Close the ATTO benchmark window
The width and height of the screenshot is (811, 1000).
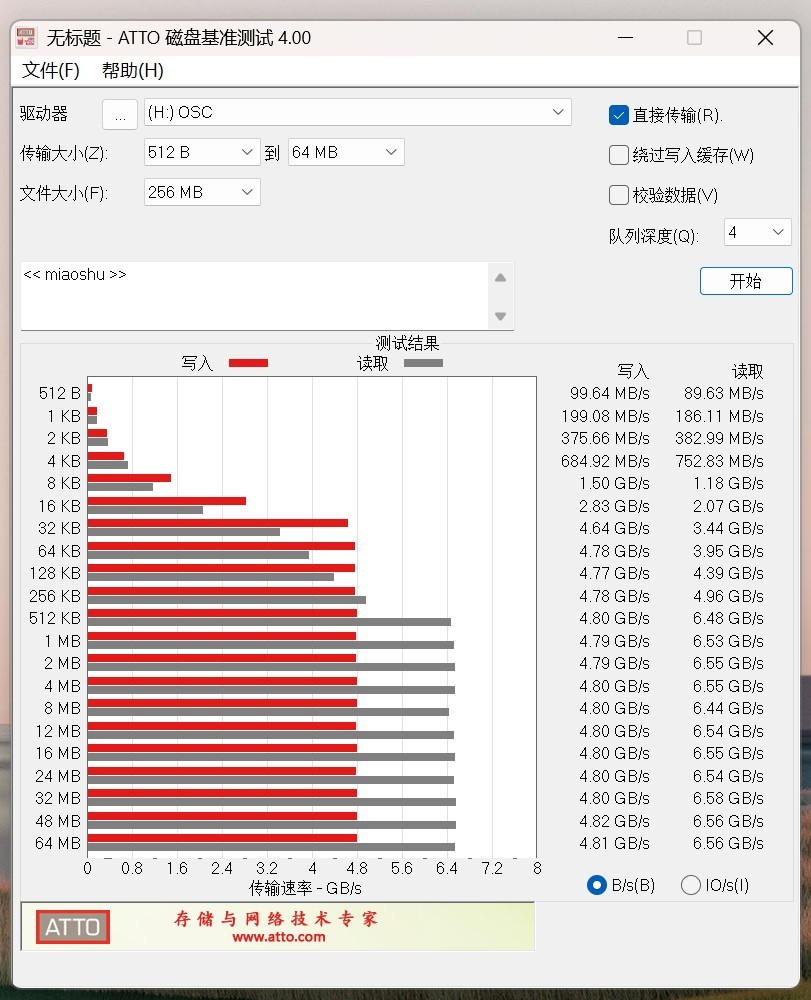765,38
